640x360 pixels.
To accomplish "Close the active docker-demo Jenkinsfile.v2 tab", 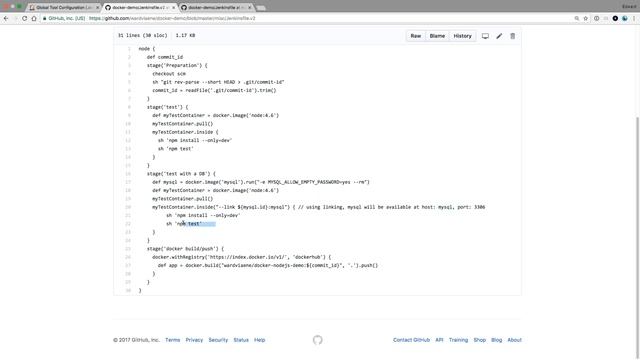I will coord(174,8).
